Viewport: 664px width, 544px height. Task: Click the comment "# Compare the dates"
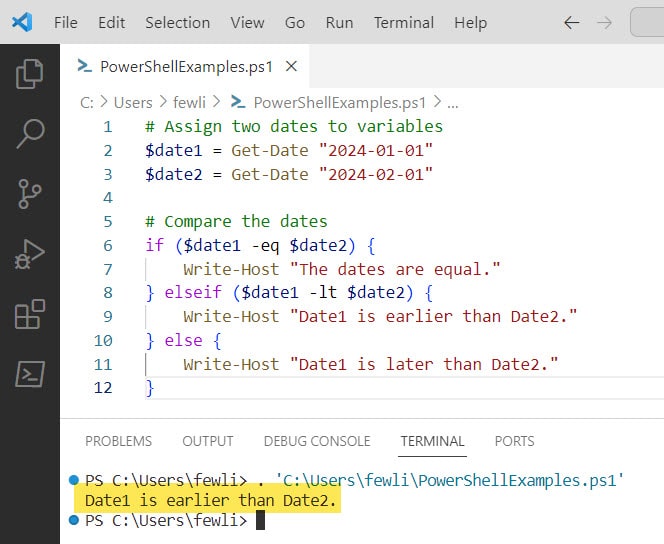[x=236, y=221]
